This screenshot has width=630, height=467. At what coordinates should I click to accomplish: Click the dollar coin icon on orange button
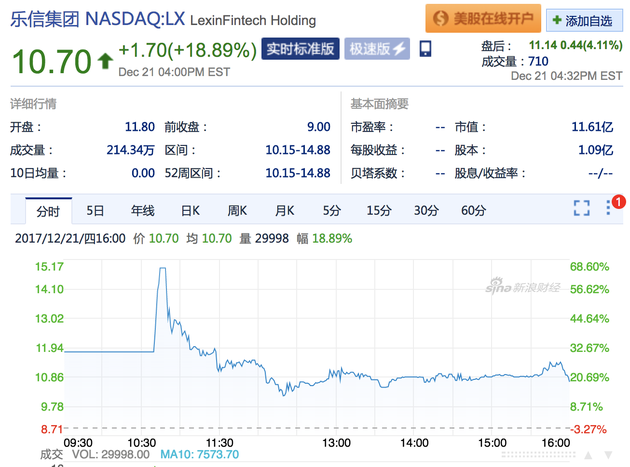(441, 18)
